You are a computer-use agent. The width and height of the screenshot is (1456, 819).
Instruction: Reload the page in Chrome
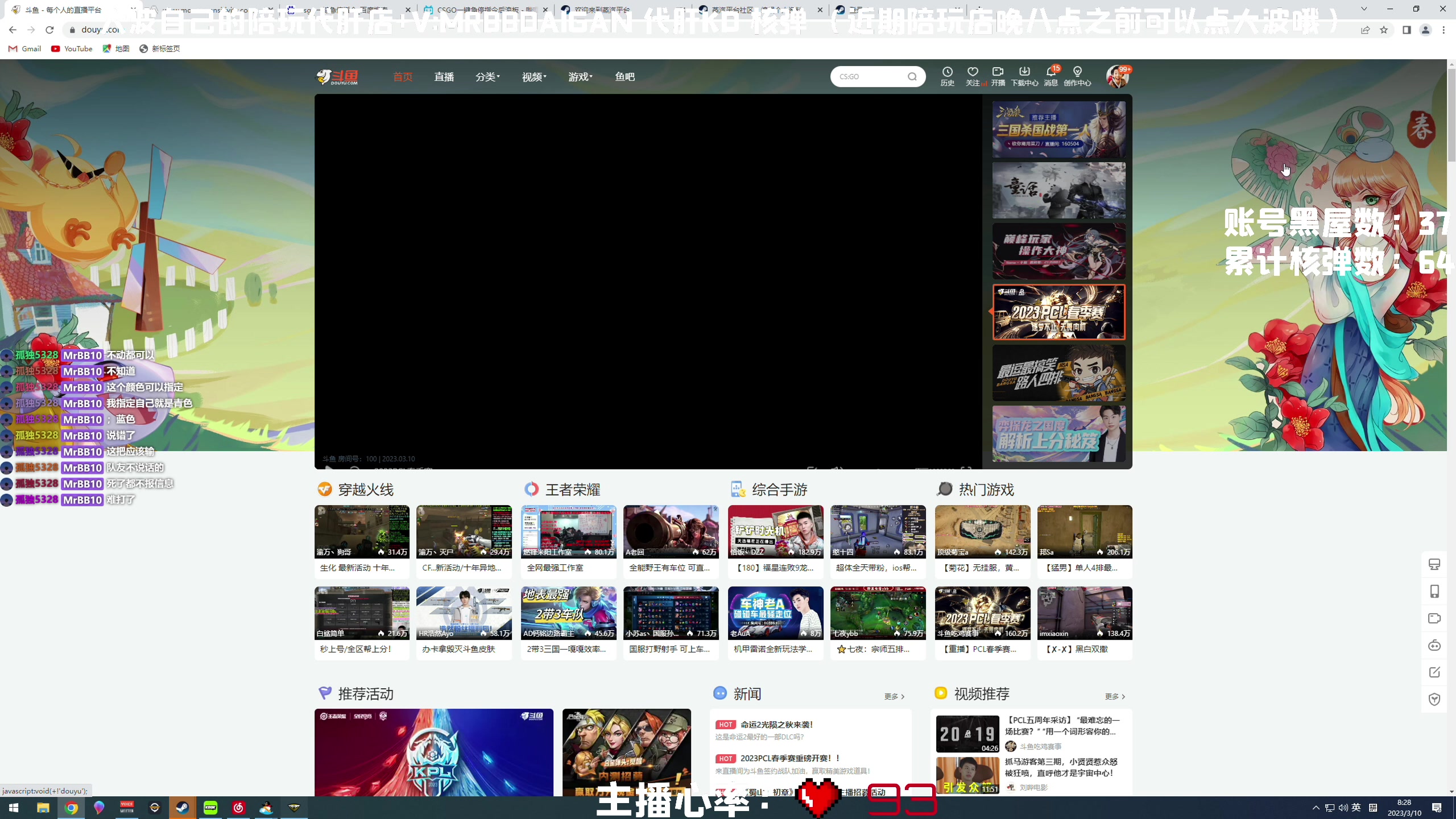coord(49,30)
